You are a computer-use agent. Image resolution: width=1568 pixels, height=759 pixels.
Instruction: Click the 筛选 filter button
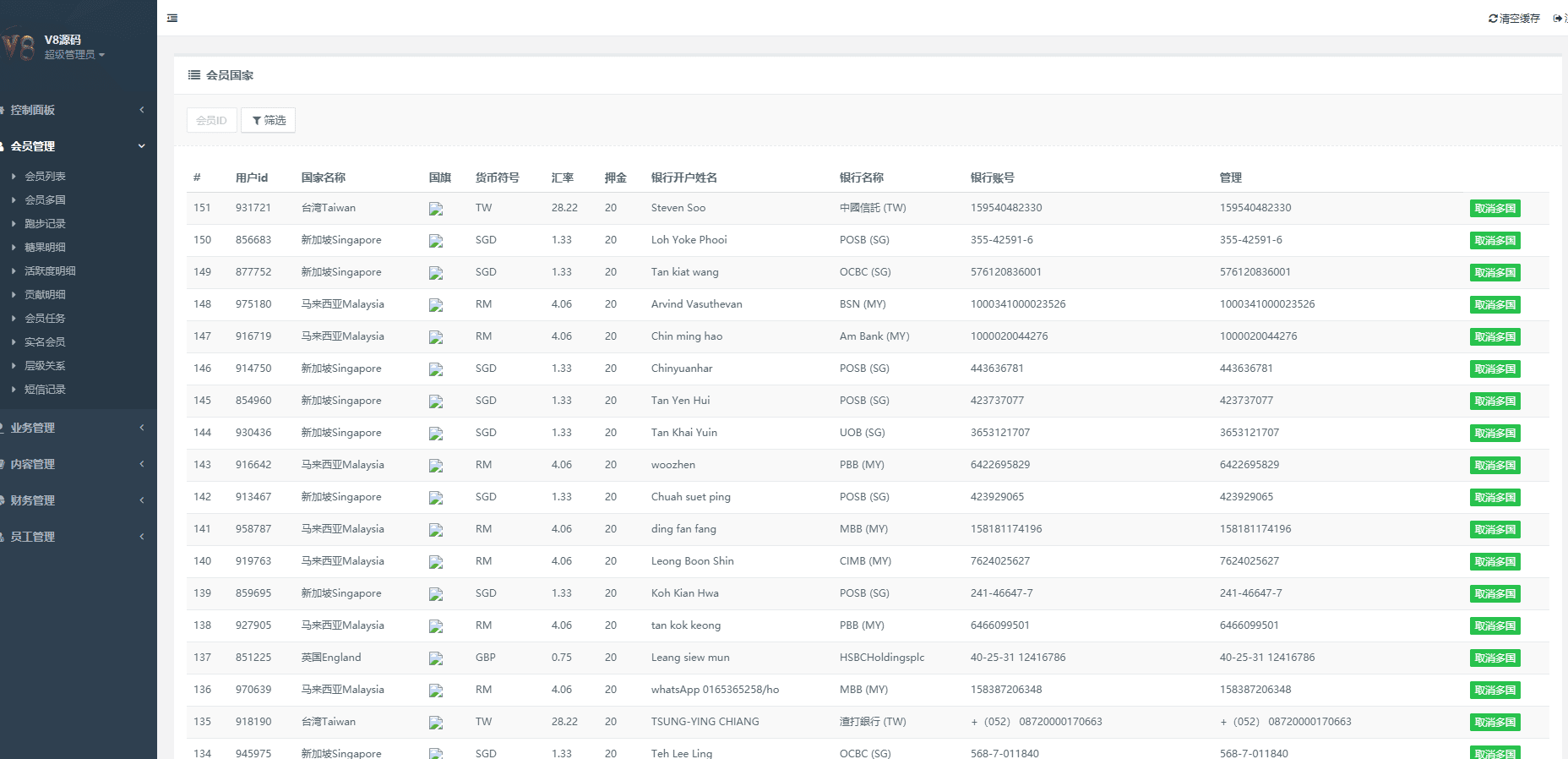[x=269, y=120]
